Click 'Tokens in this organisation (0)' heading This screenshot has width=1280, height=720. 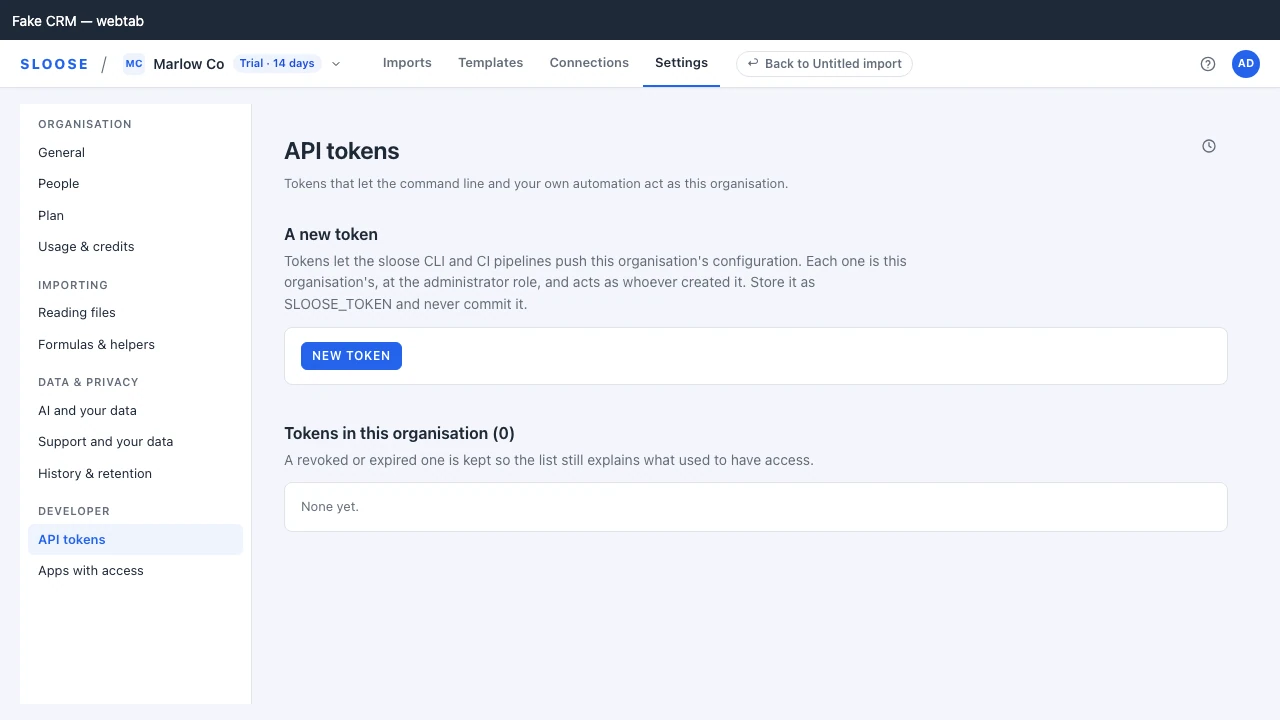click(x=399, y=434)
